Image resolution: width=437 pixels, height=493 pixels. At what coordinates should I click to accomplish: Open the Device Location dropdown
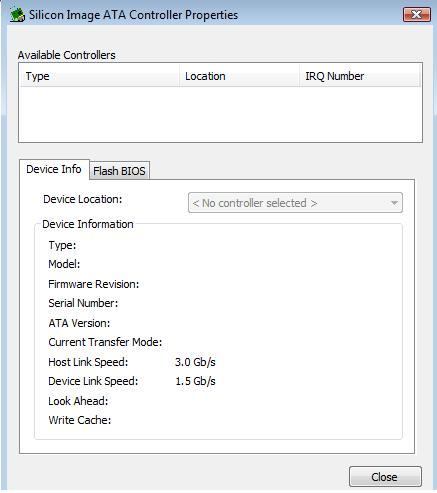[x=295, y=203]
